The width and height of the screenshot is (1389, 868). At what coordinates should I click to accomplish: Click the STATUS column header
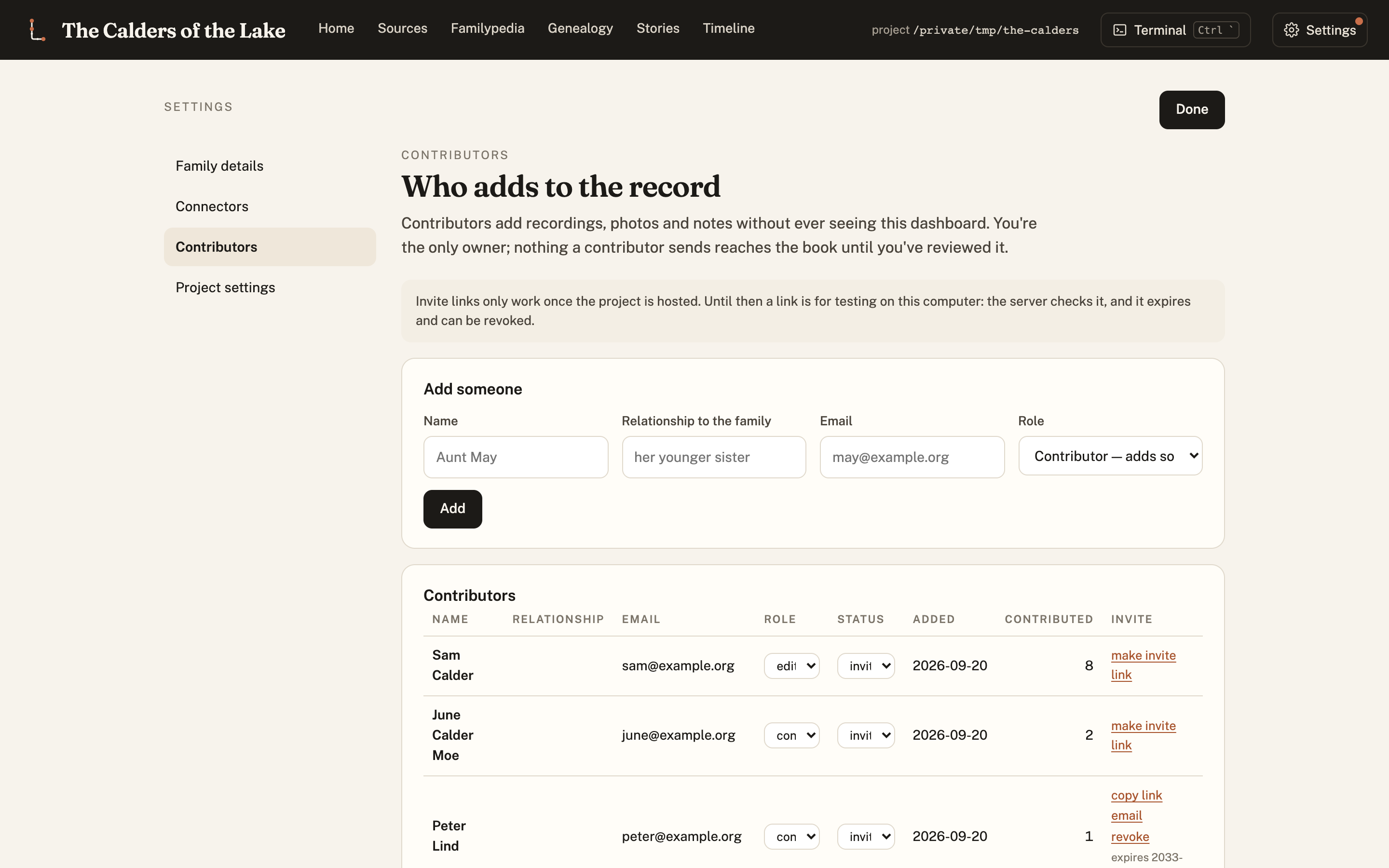[860, 620]
